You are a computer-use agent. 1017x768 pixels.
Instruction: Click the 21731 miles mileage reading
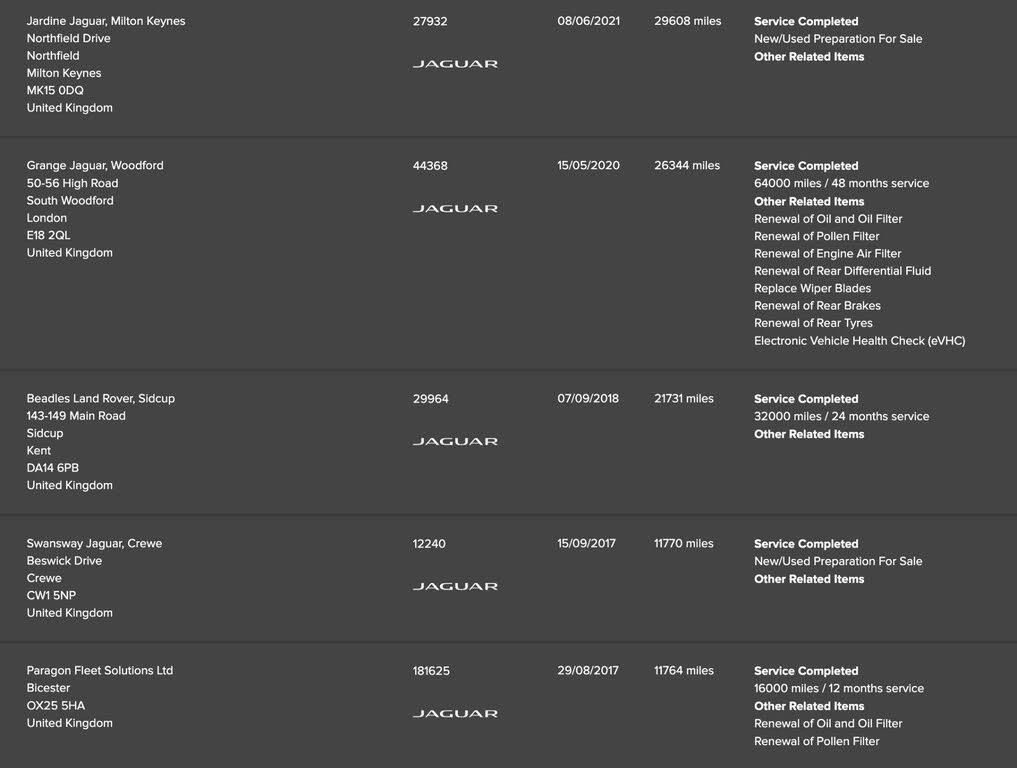tap(684, 398)
